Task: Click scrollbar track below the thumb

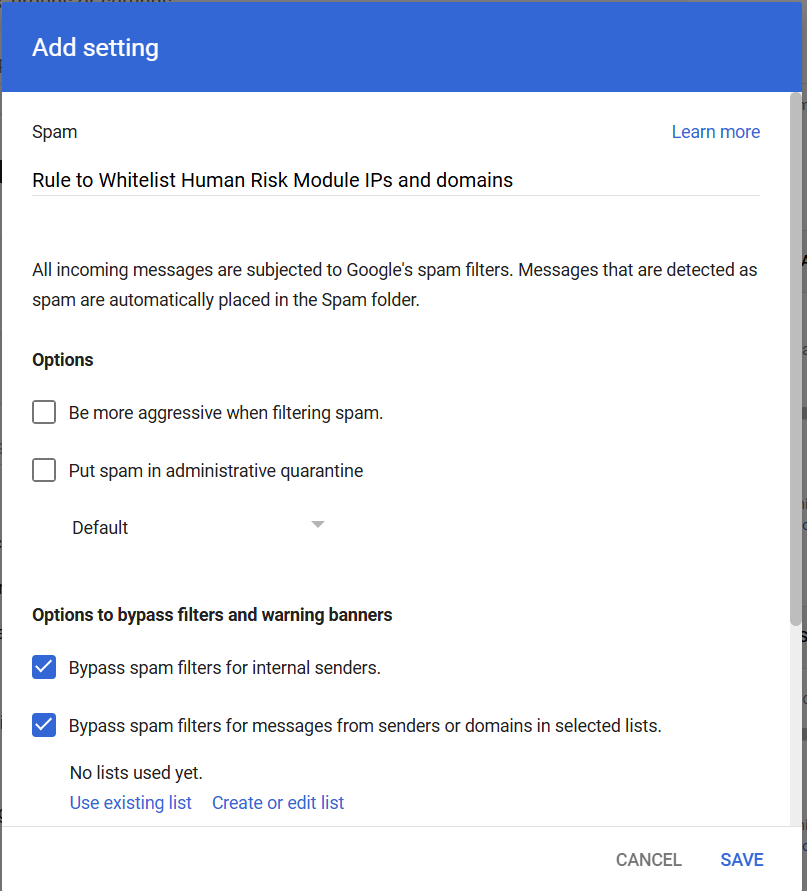Action: [795, 720]
